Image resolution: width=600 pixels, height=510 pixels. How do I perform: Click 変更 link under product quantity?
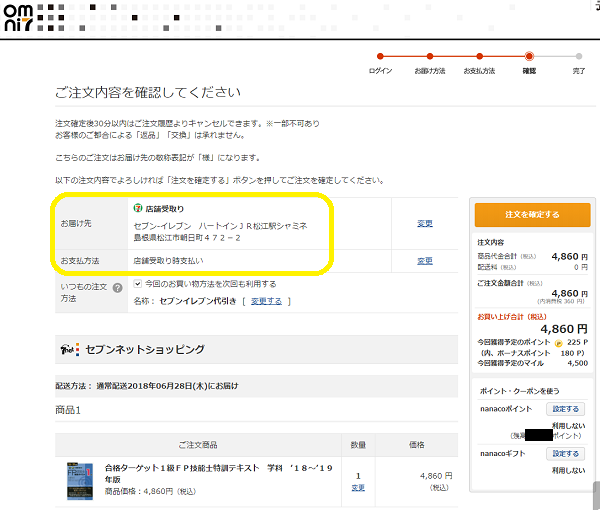358,488
